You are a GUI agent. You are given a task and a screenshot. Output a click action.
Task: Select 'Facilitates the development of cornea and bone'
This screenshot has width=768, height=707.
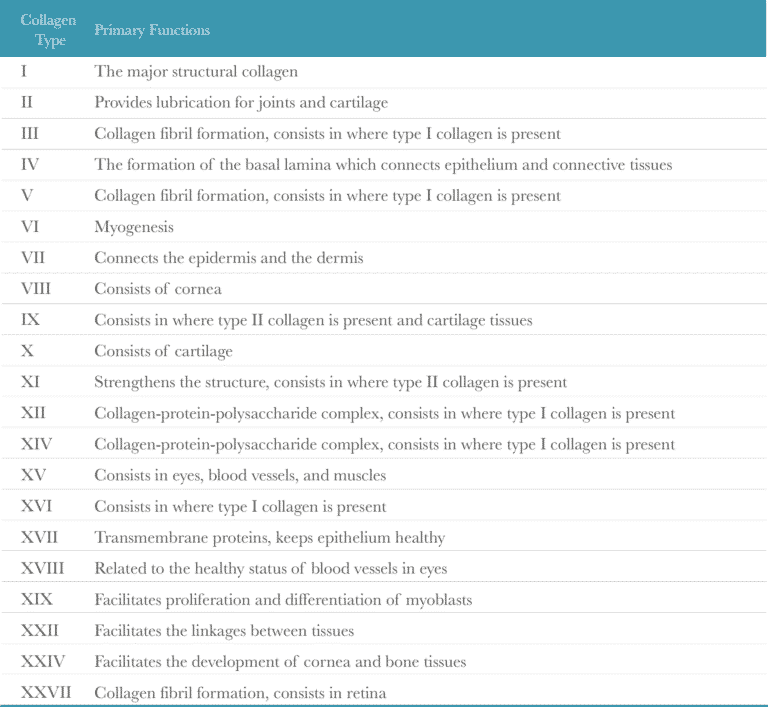tap(258, 661)
